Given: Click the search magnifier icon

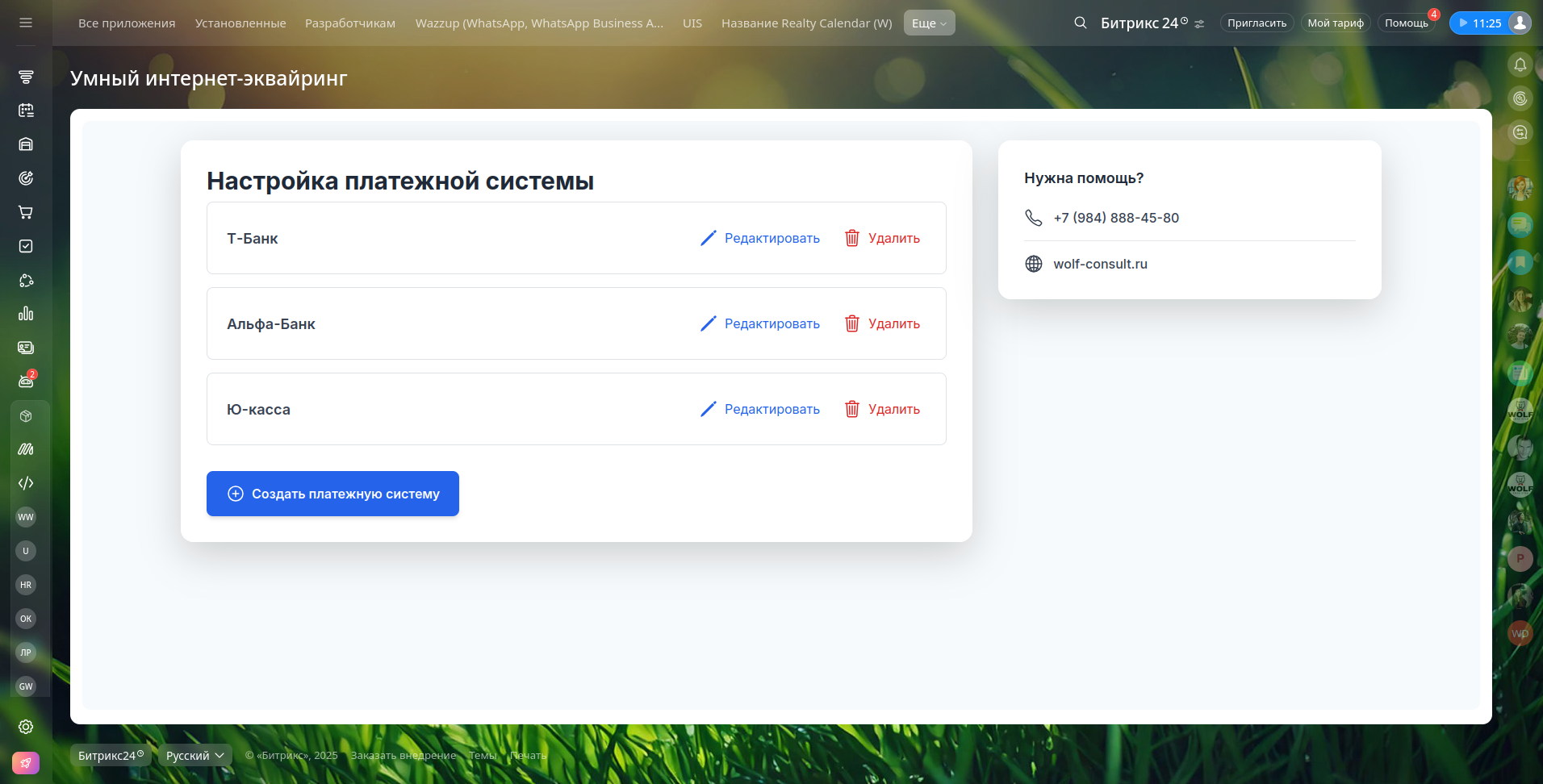Looking at the screenshot, I should pyautogui.click(x=1080, y=23).
